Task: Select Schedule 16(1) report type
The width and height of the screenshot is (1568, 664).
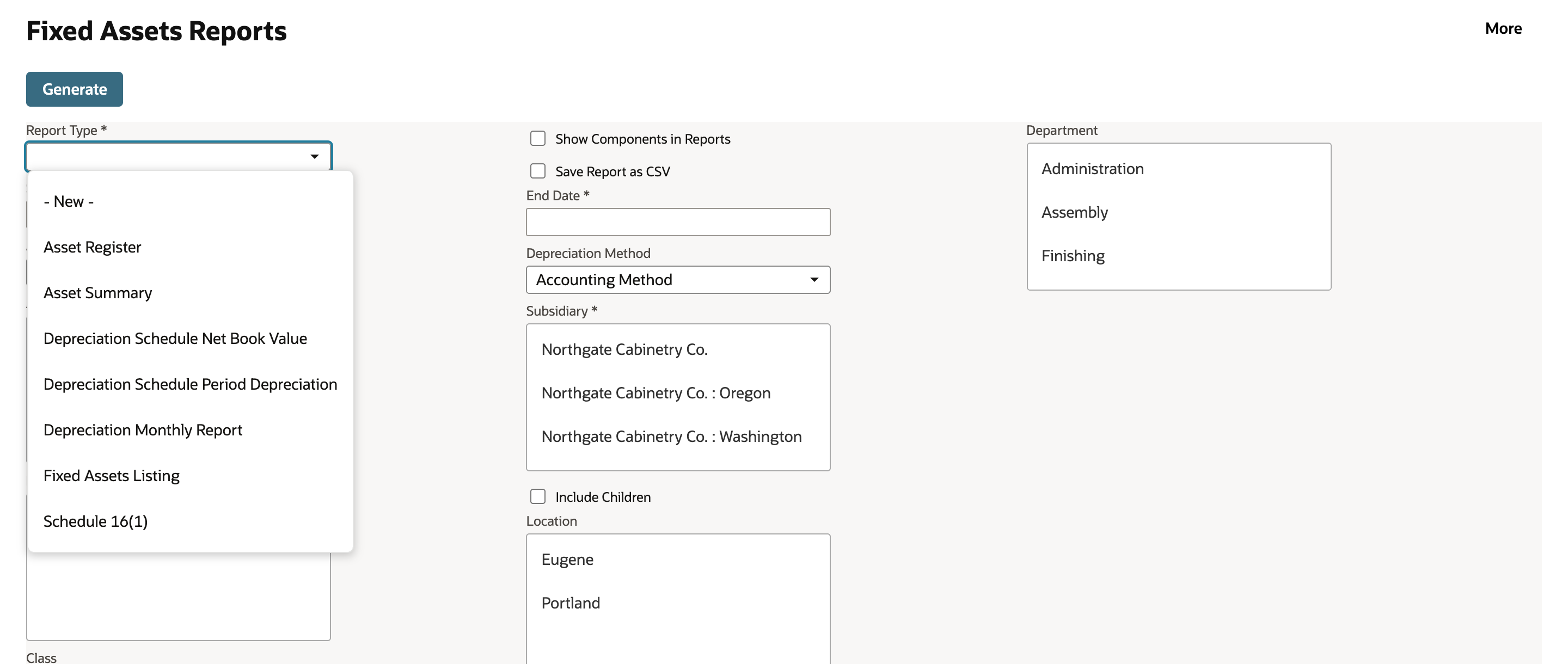Action: [191, 520]
